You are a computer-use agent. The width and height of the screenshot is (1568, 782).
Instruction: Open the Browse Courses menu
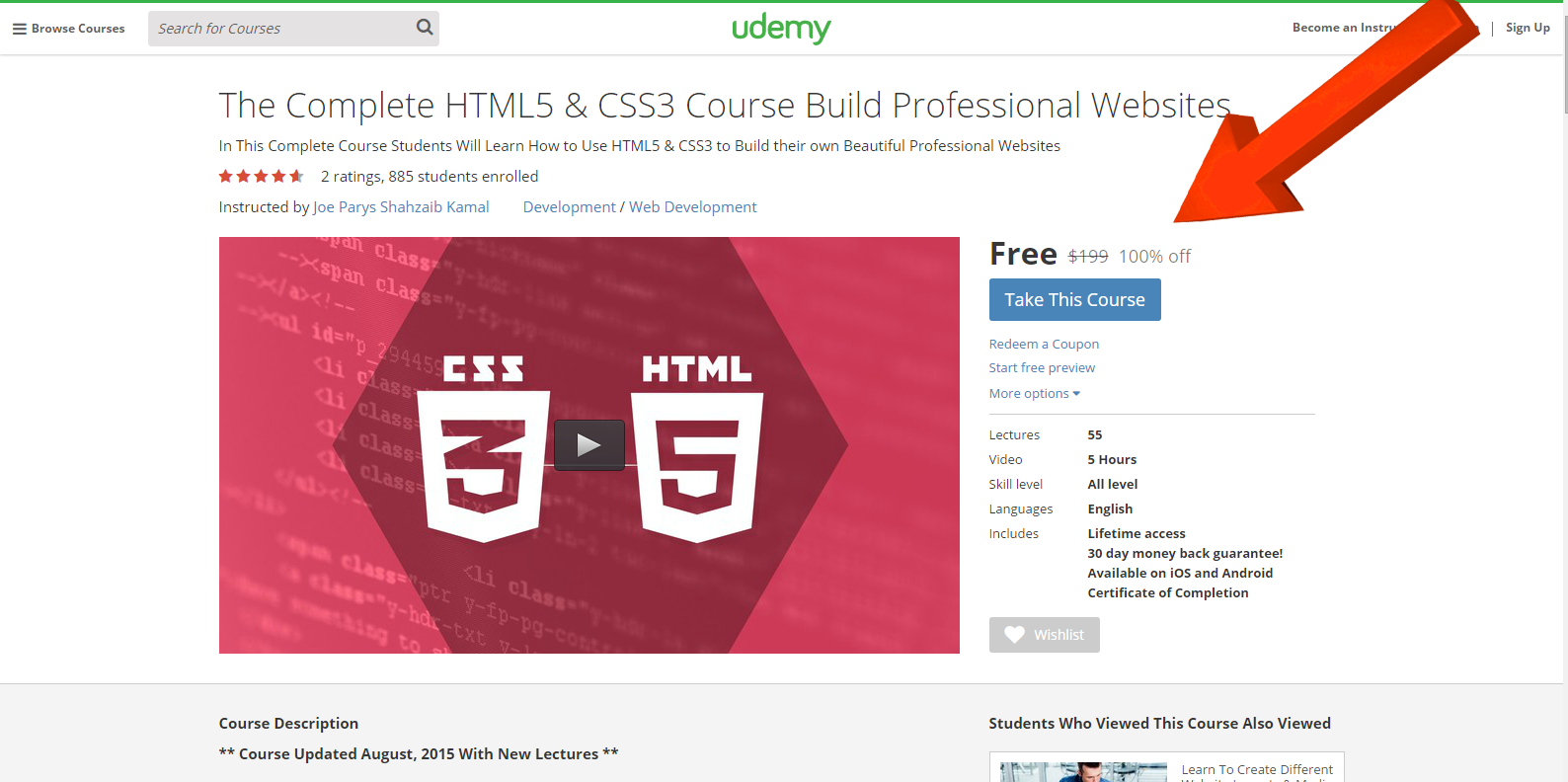click(68, 29)
